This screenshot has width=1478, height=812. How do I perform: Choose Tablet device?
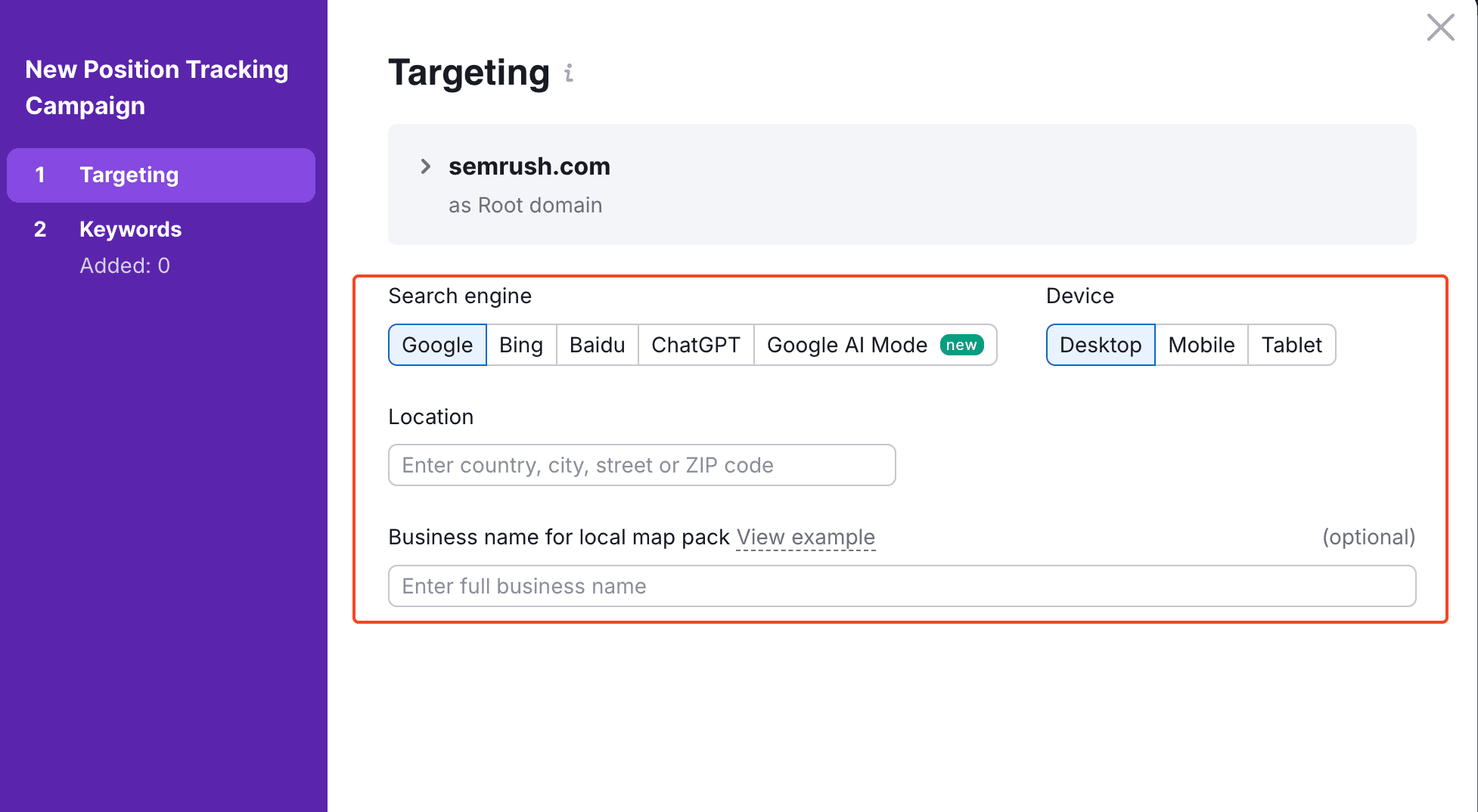pos(1292,345)
